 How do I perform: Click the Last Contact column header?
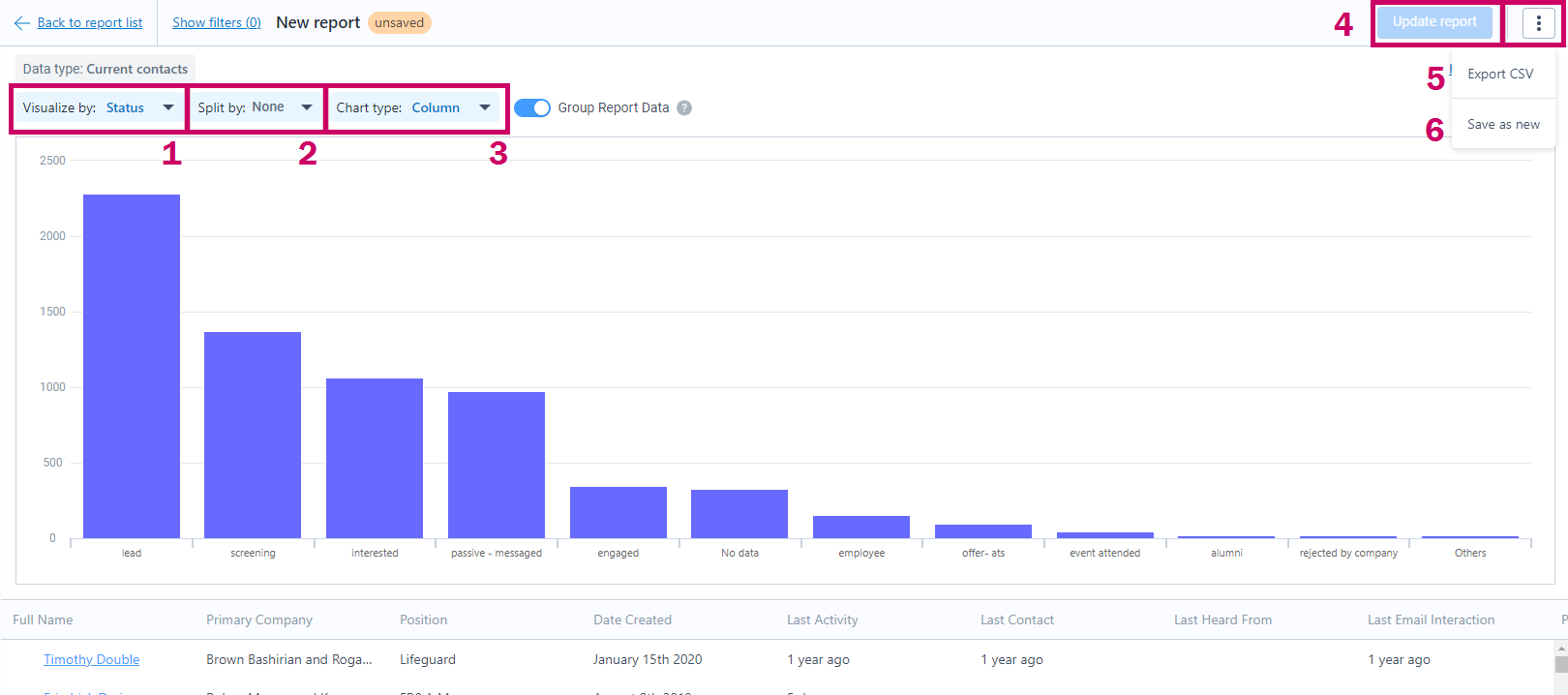coord(1017,620)
